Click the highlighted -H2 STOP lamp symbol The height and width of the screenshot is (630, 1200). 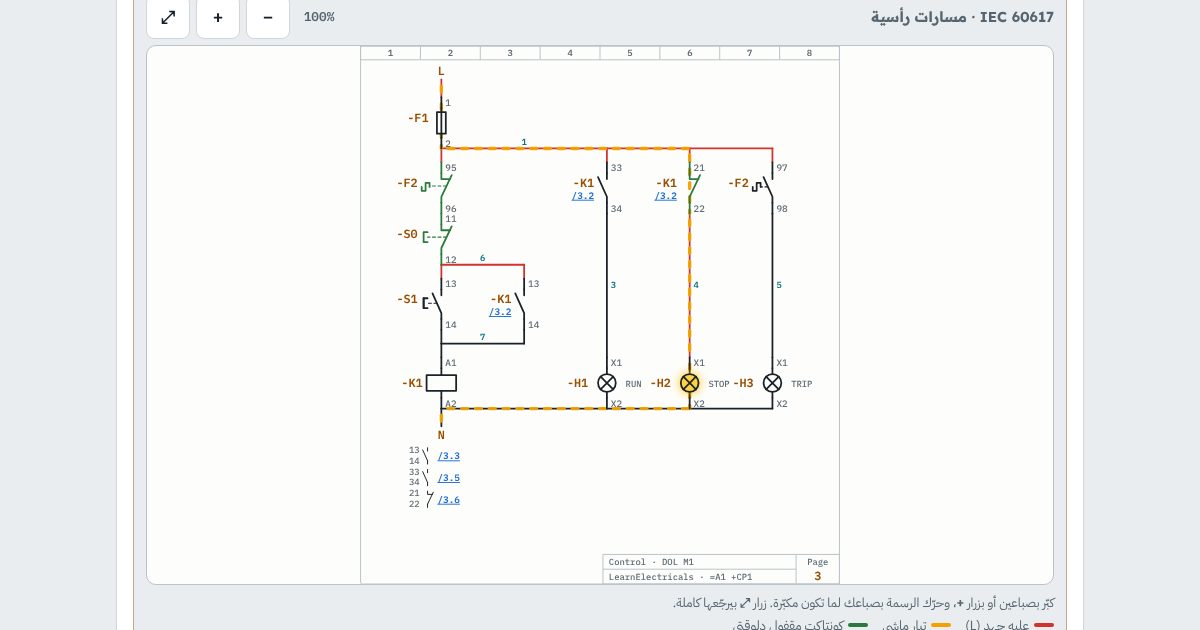pos(690,383)
